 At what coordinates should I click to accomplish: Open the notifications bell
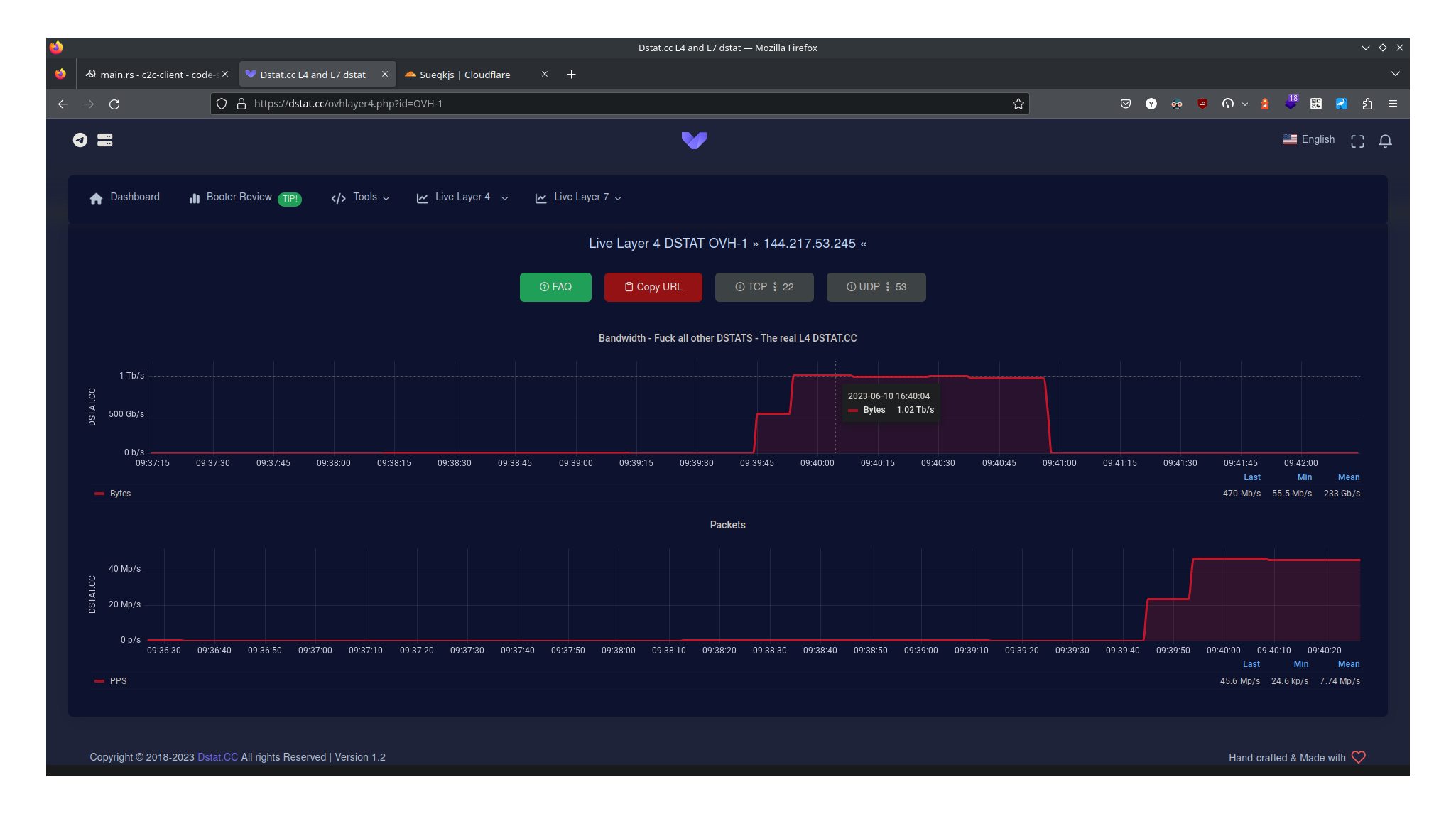[1385, 141]
